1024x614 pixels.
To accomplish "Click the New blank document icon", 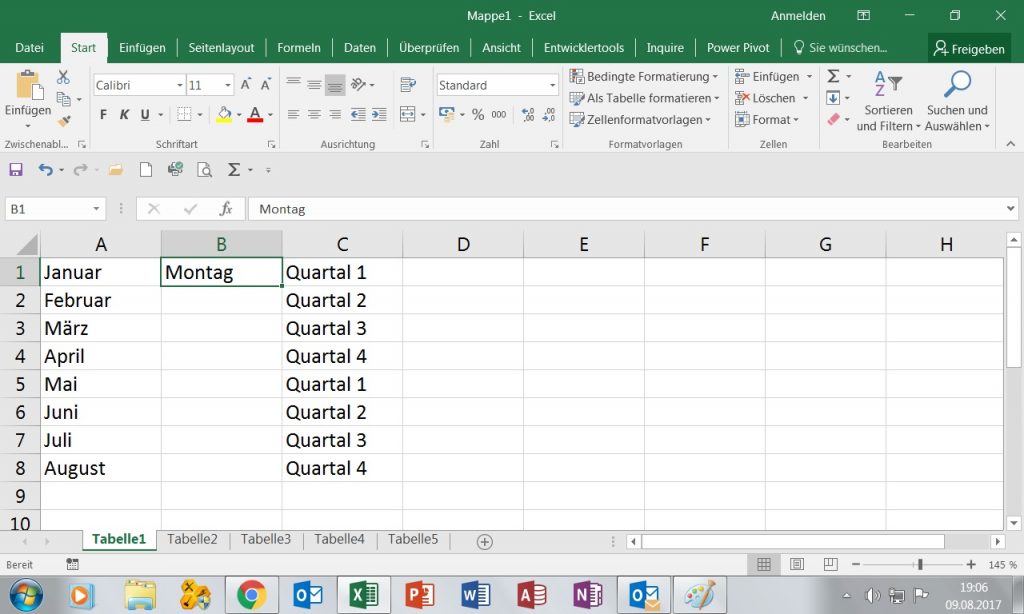I will [146, 170].
